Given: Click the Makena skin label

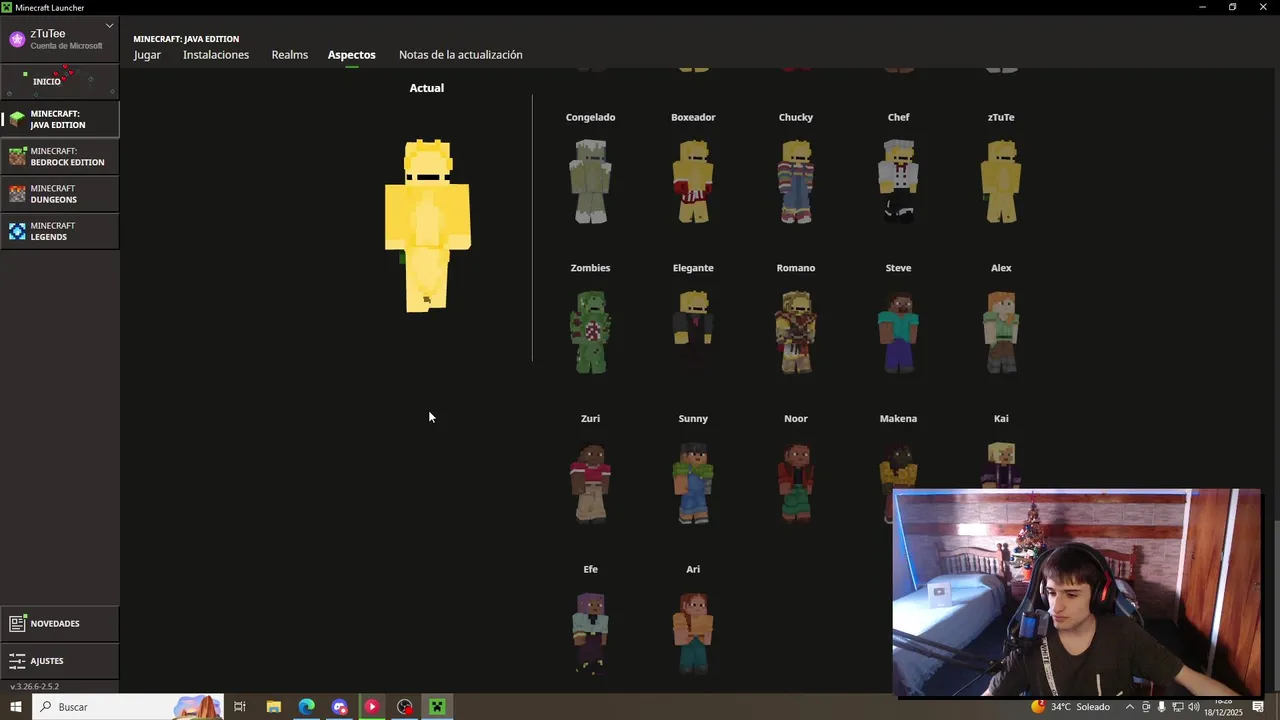Looking at the screenshot, I should point(898,419).
